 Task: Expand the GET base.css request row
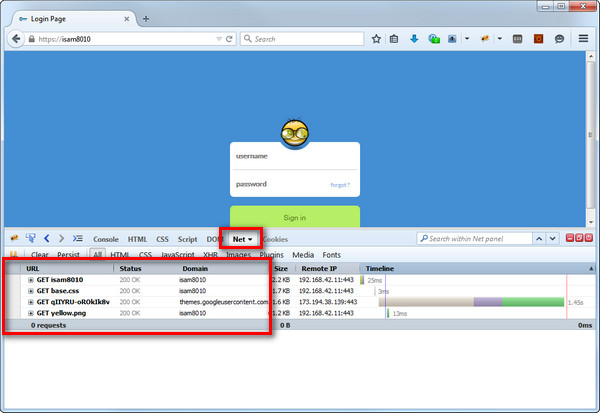pyautogui.click(x=31, y=291)
